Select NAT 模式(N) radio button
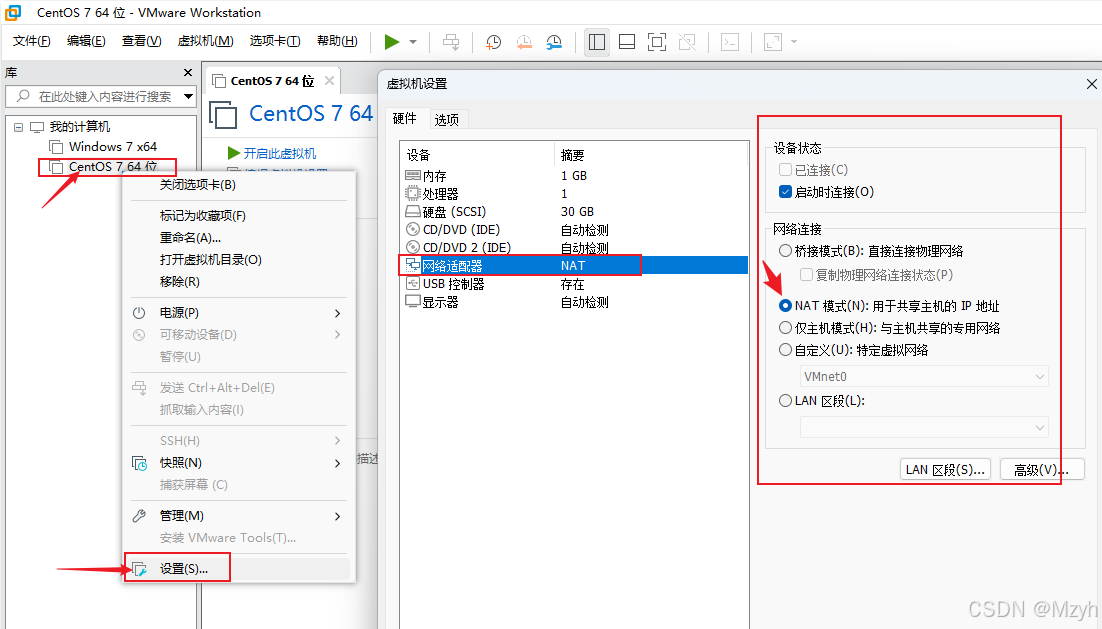Image resolution: width=1102 pixels, height=629 pixels. tap(786, 306)
